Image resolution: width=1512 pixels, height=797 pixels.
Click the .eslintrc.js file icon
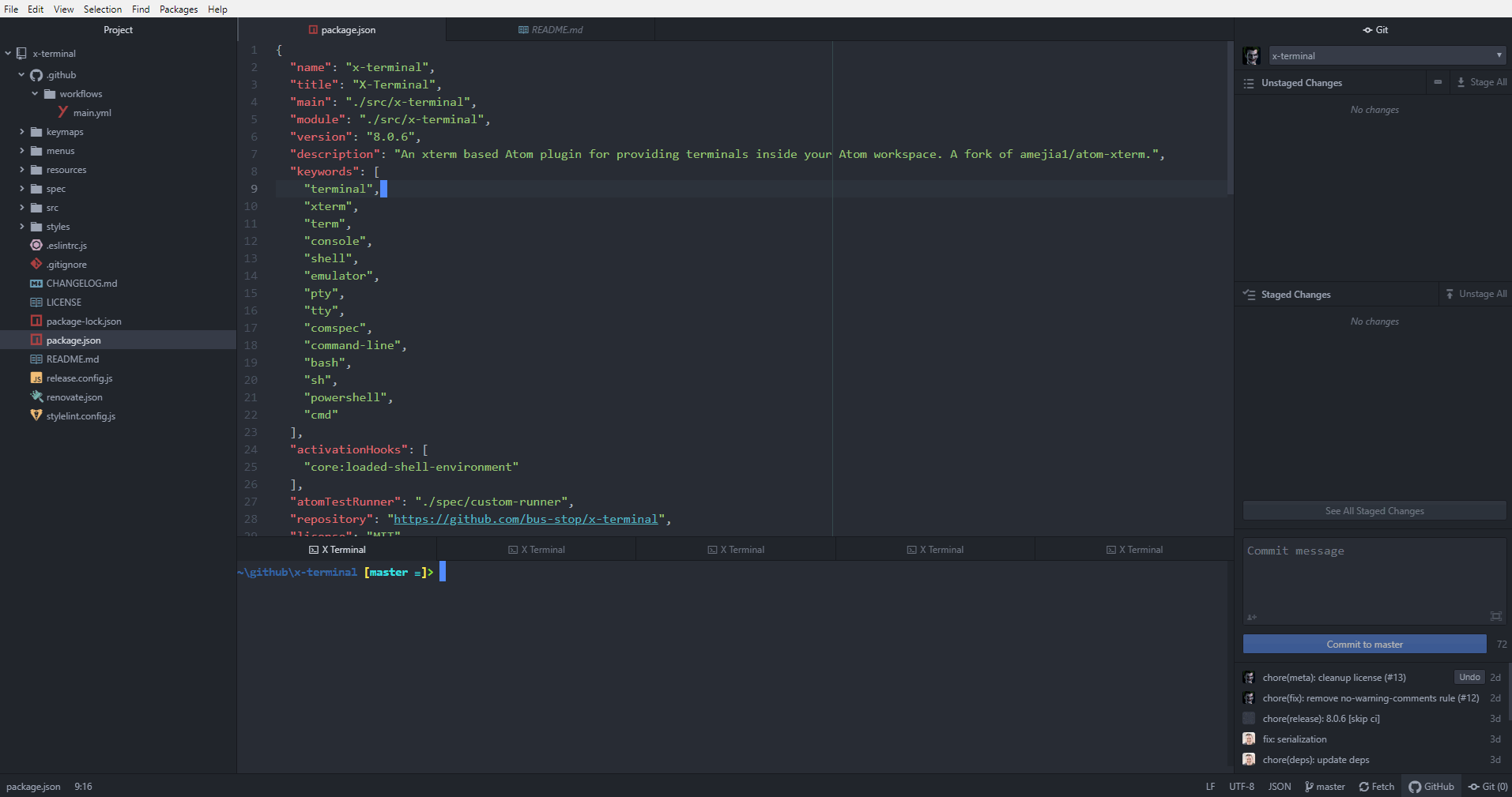pos(36,245)
